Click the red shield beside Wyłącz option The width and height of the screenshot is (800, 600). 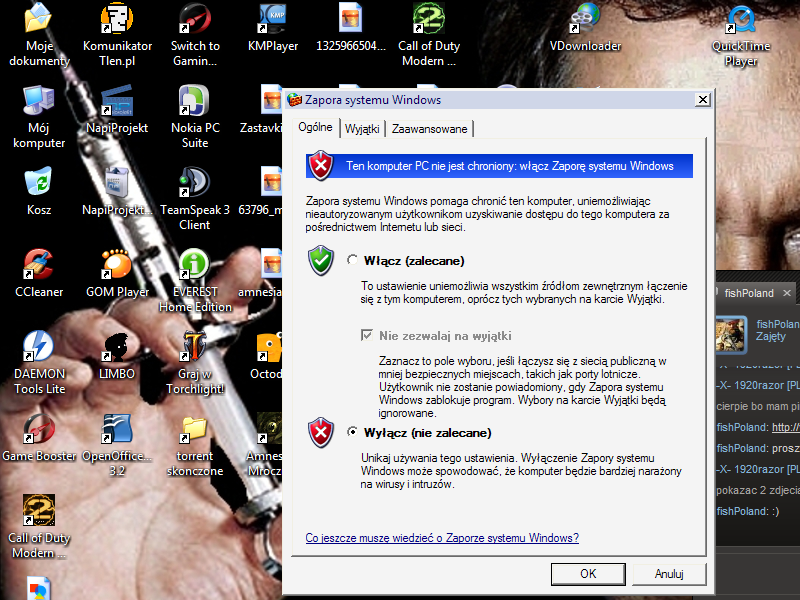(x=321, y=433)
